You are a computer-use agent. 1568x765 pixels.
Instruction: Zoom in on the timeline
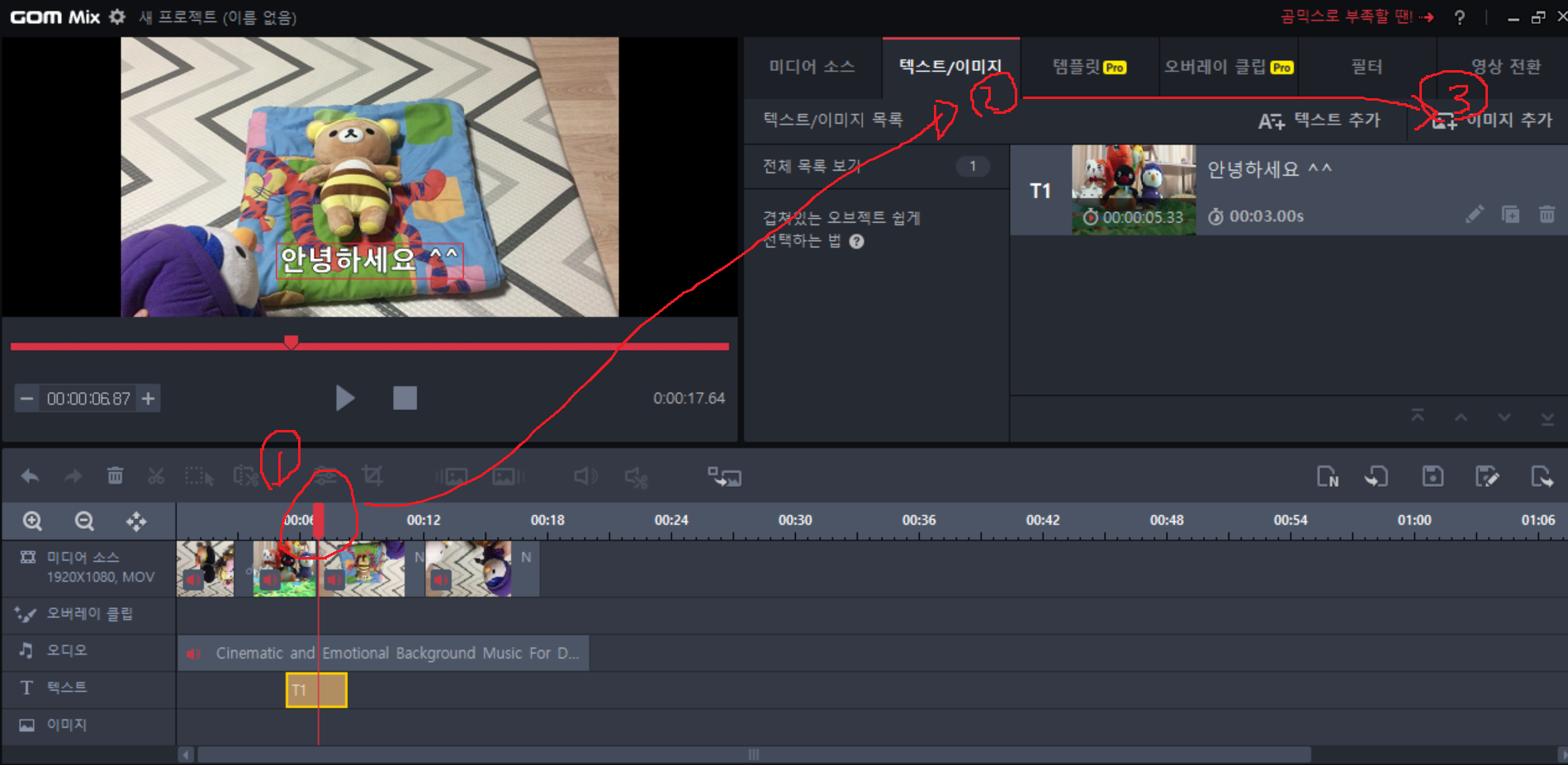coord(32,521)
